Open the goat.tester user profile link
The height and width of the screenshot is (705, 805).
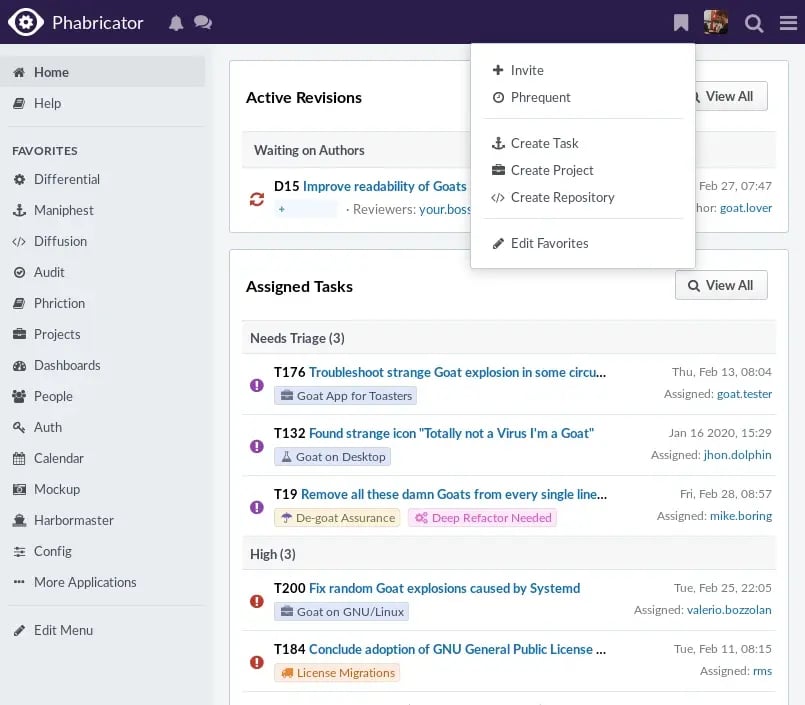744,393
